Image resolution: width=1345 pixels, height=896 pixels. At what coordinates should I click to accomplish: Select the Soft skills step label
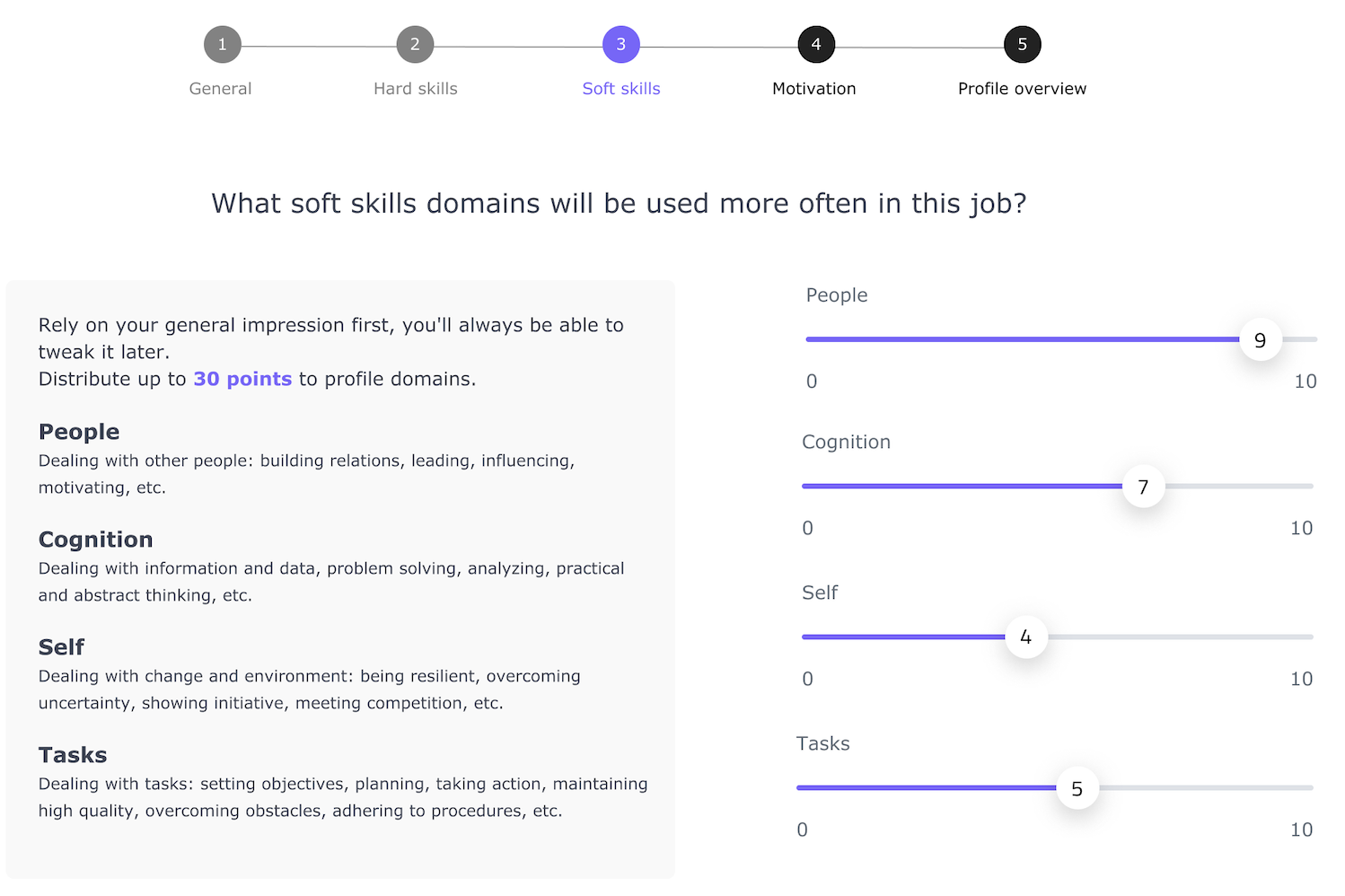(x=621, y=89)
